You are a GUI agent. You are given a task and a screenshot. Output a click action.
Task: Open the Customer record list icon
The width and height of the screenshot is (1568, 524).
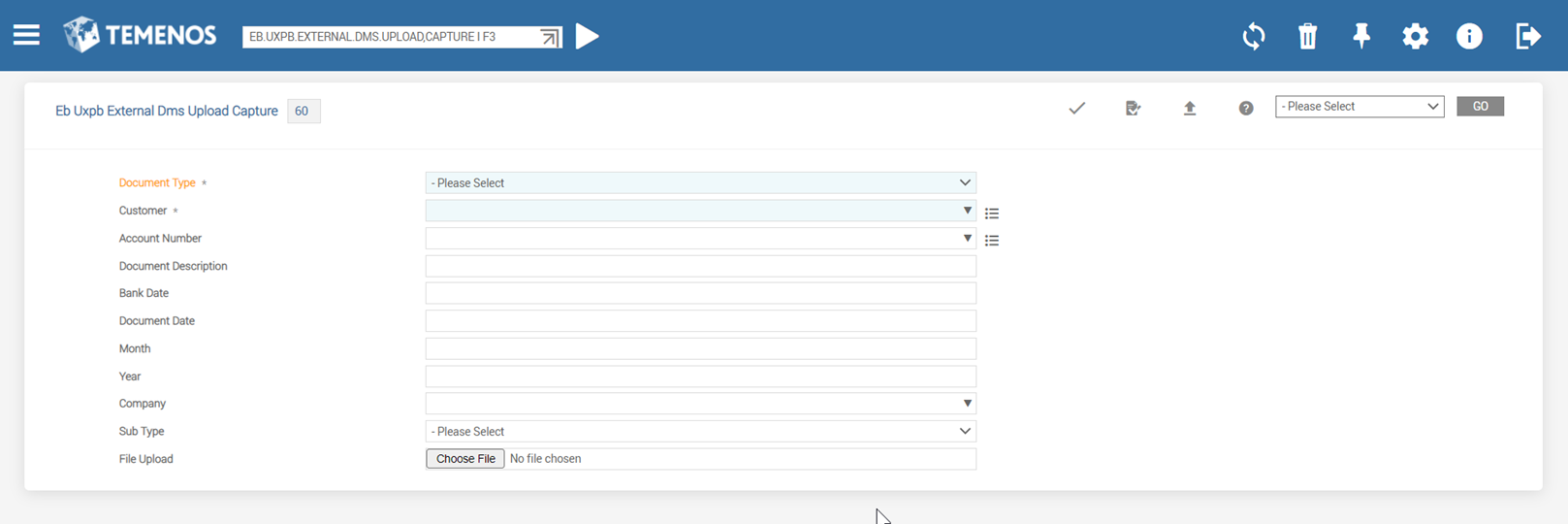[x=991, y=213]
